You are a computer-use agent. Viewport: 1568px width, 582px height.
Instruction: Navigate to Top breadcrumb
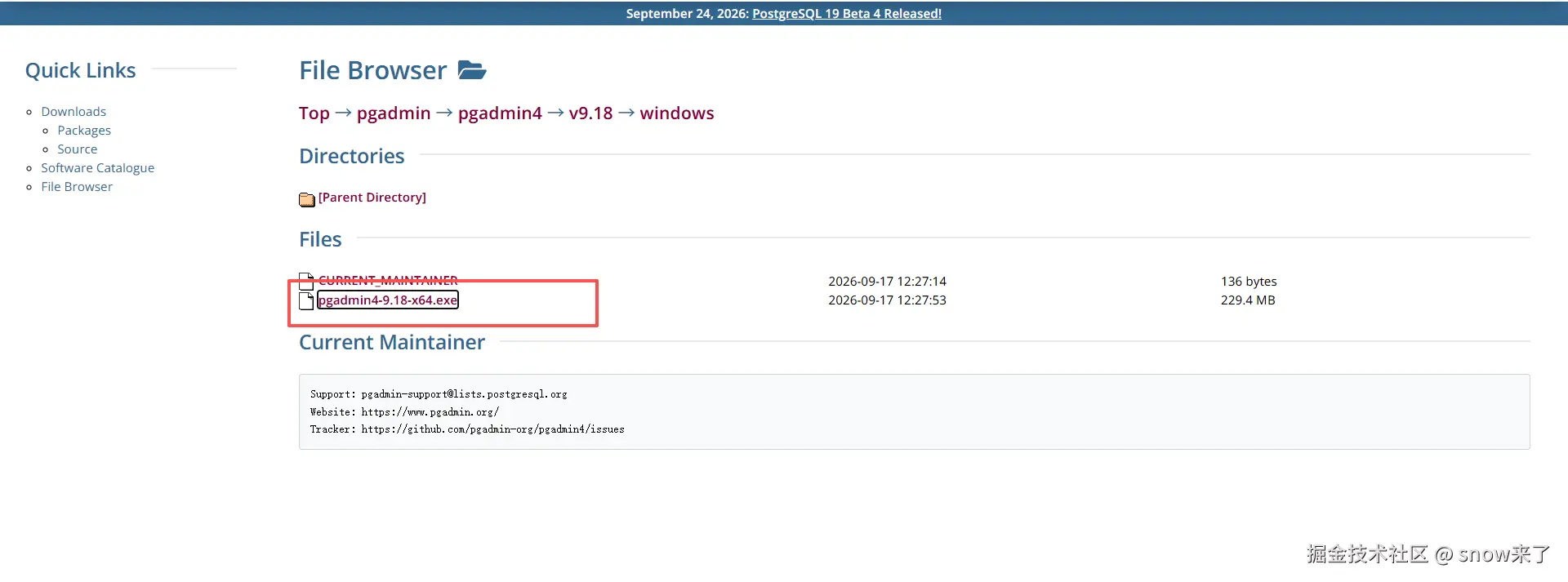point(314,113)
